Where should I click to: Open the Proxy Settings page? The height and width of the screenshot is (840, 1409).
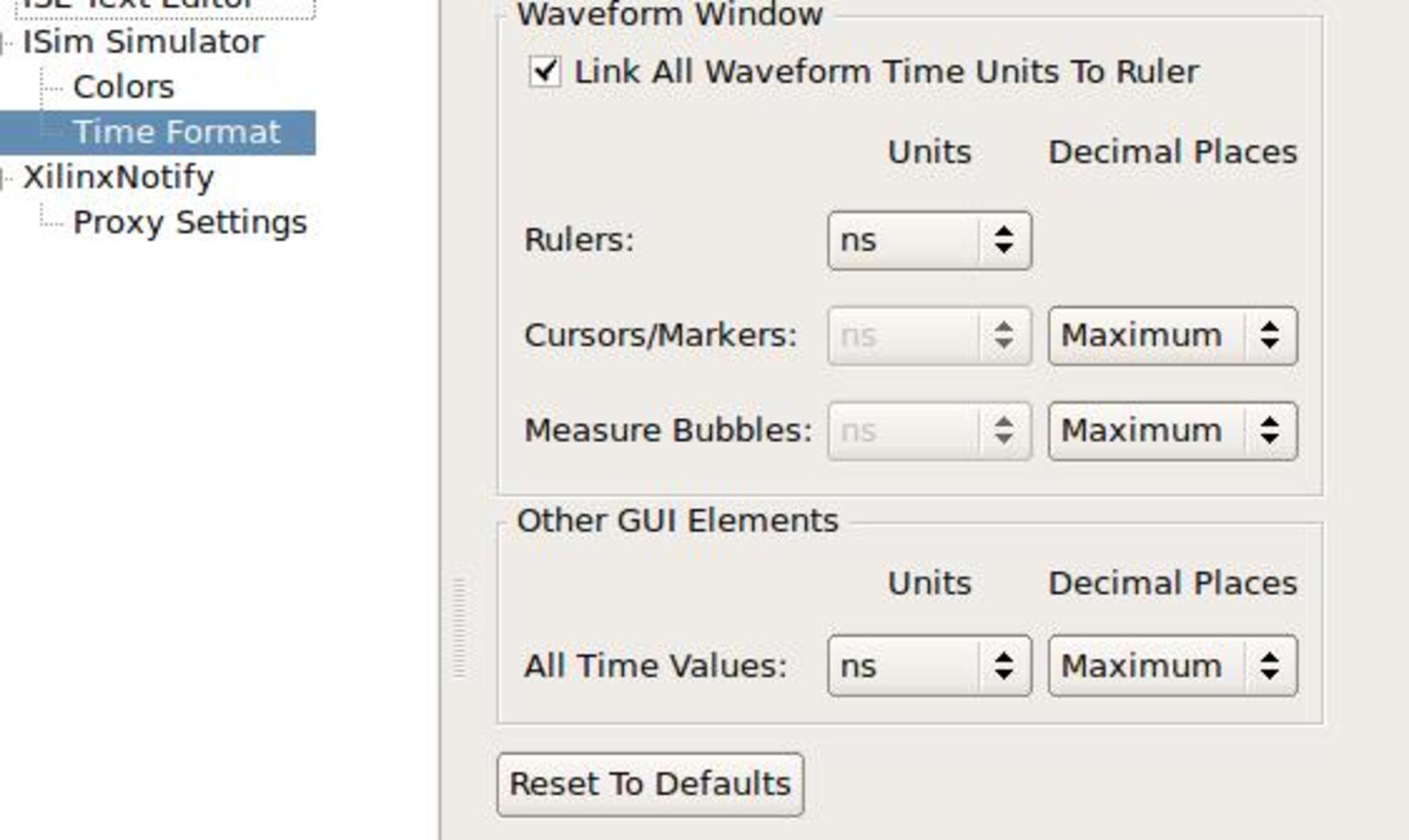pyautogui.click(x=190, y=222)
